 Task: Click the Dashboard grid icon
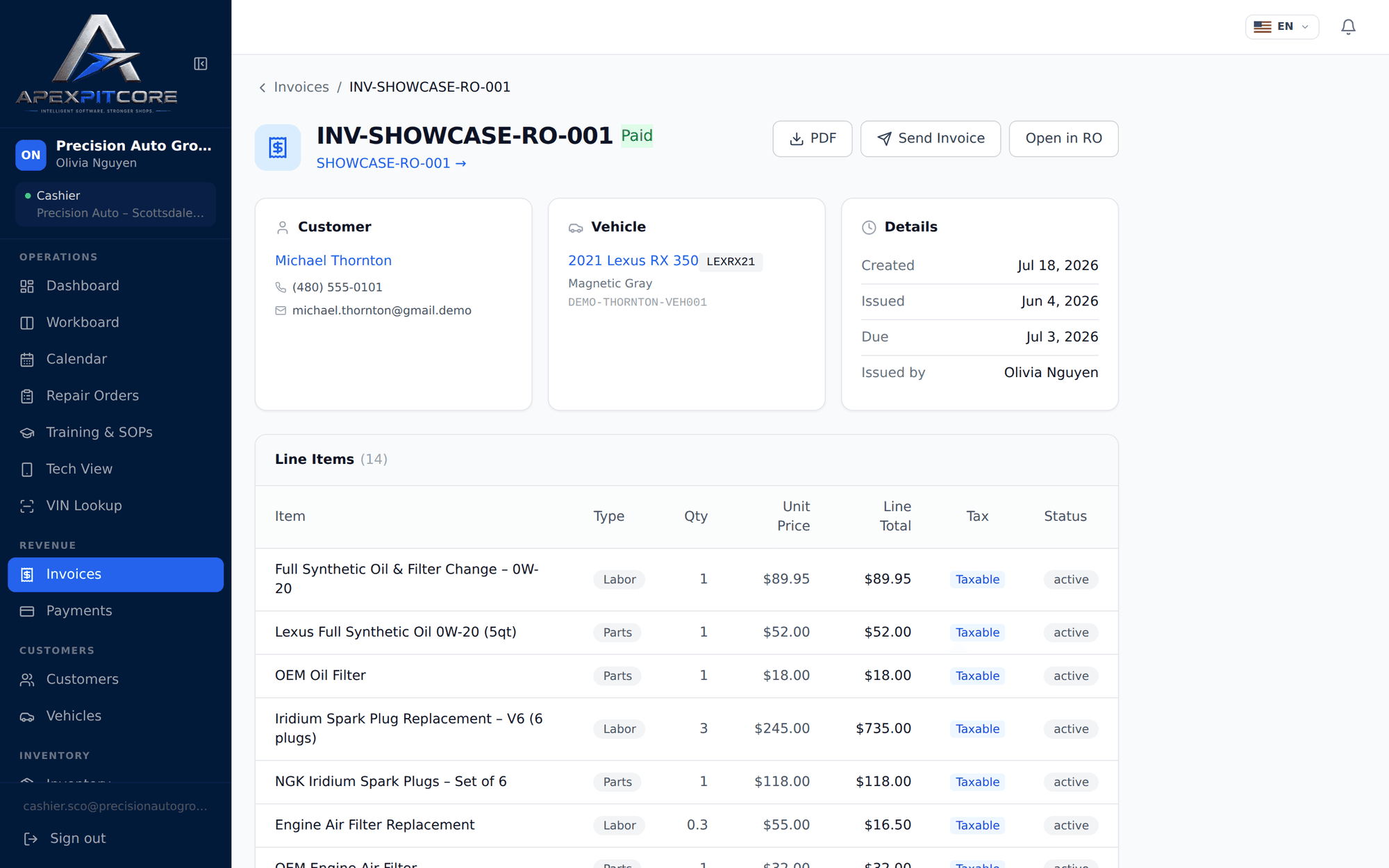27,286
